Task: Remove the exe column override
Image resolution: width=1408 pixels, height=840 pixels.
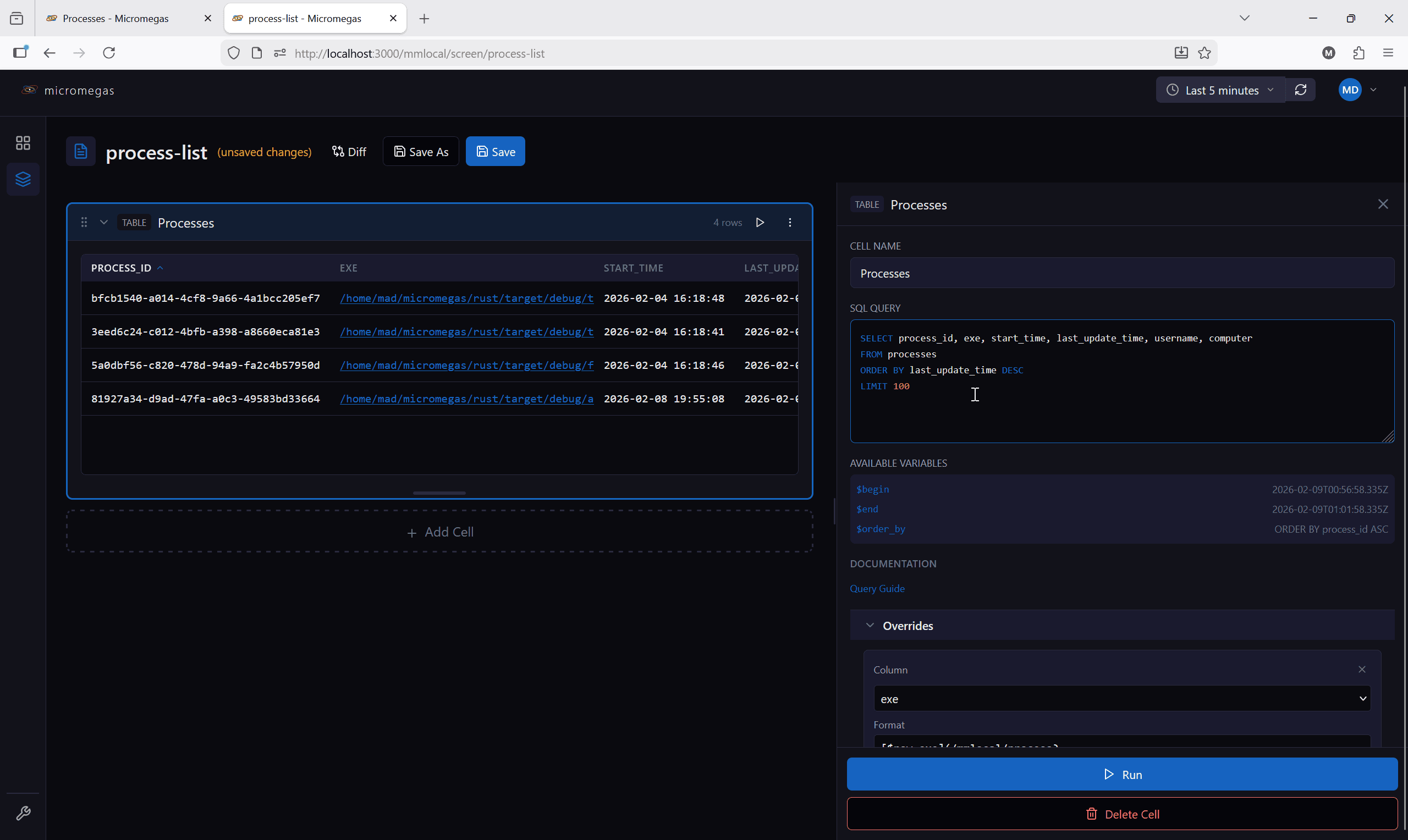Action: pos(1362,670)
